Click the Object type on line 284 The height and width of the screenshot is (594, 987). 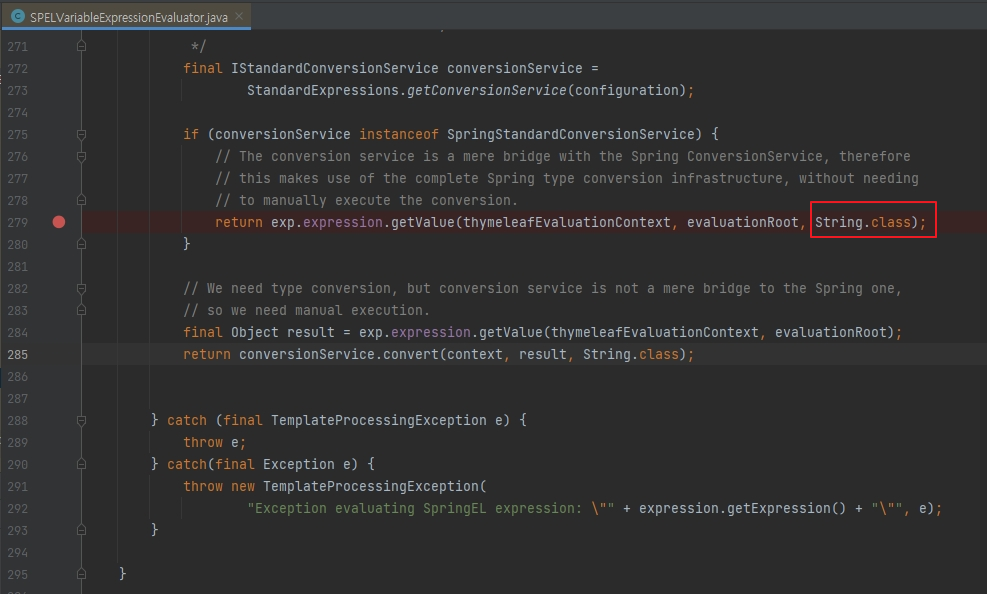[255, 332]
